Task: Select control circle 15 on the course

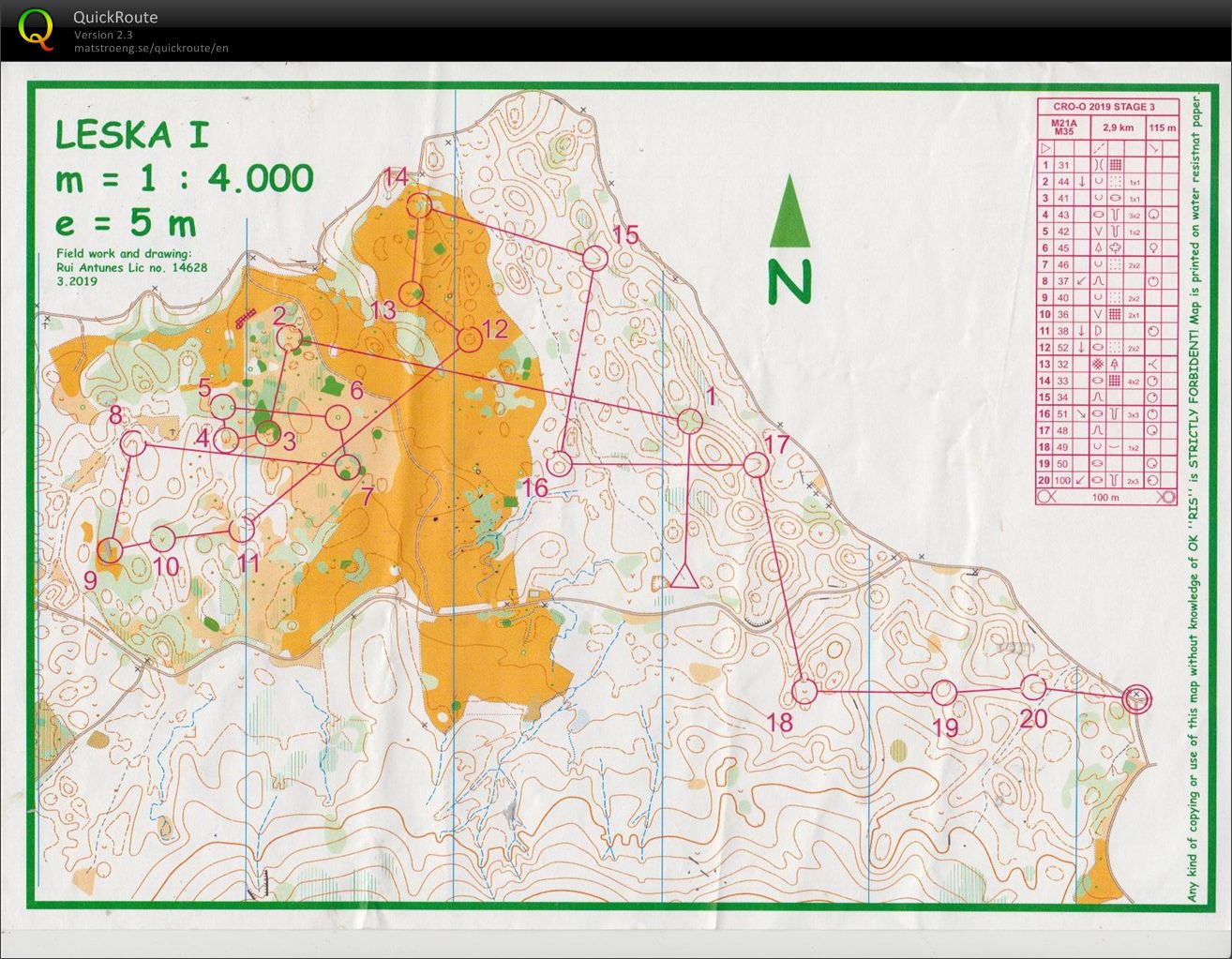Action: click(595, 257)
